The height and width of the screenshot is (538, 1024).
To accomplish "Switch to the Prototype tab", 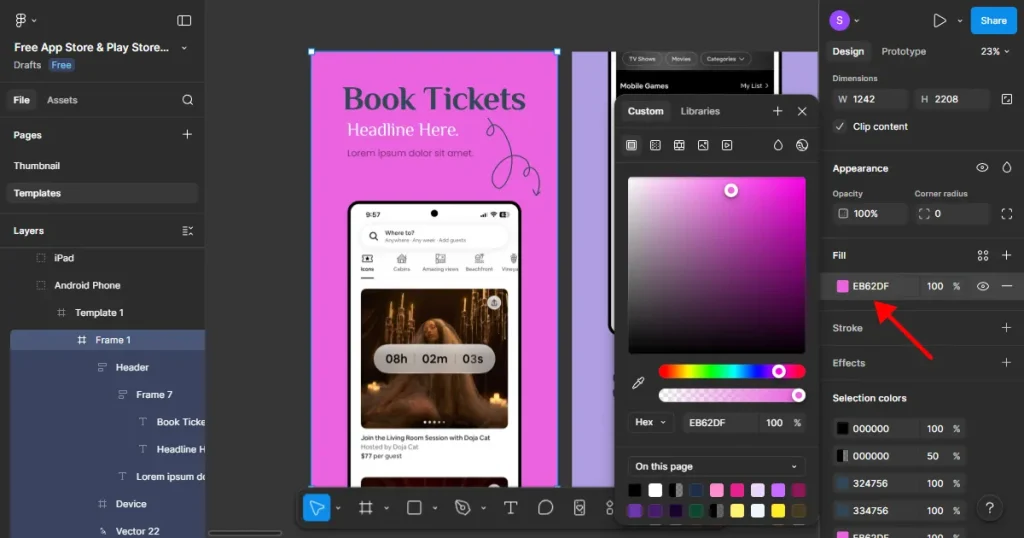I will click(x=903, y=52).
